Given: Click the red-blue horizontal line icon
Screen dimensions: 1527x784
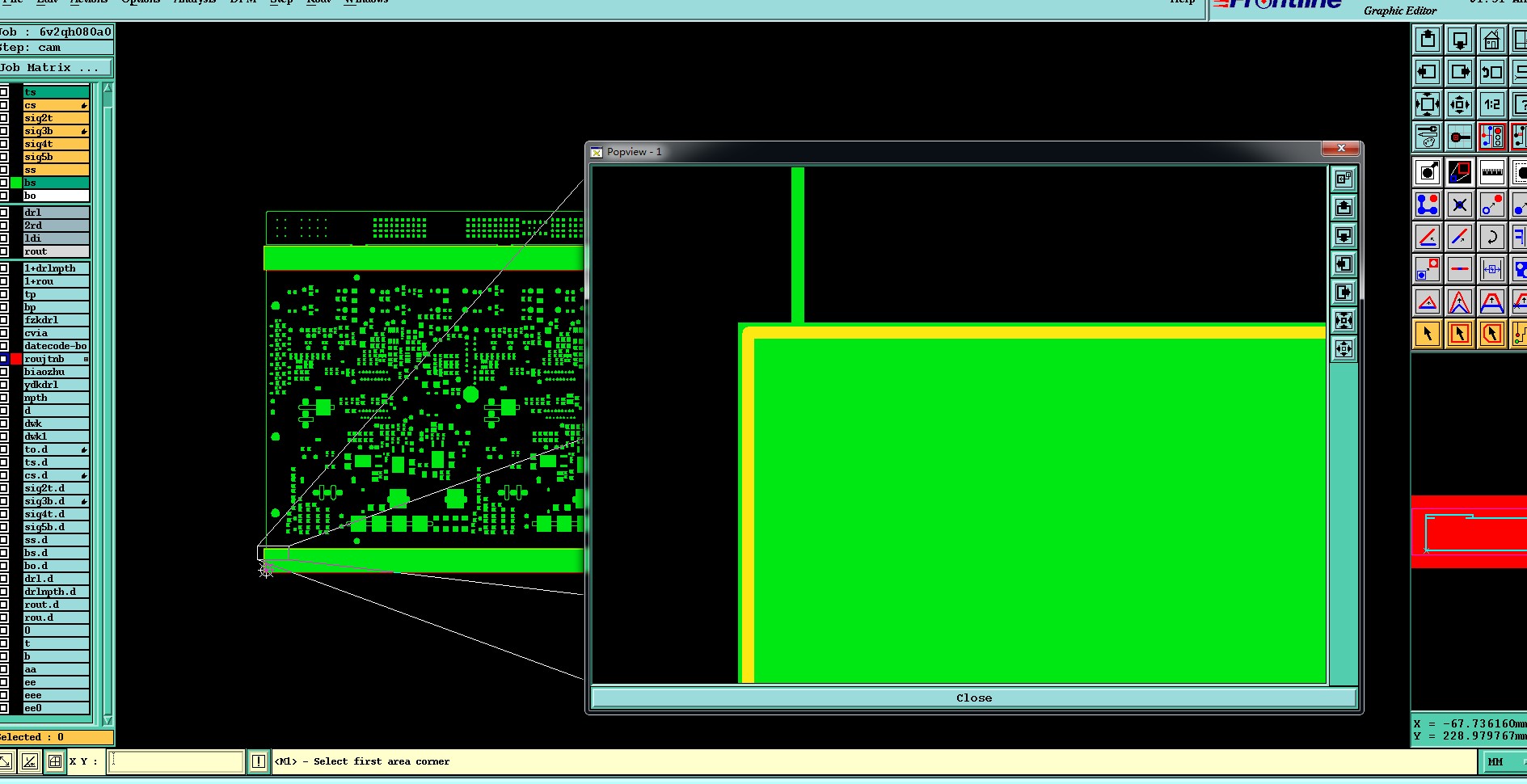Looking at the screenshot, I should (1460, 269).
